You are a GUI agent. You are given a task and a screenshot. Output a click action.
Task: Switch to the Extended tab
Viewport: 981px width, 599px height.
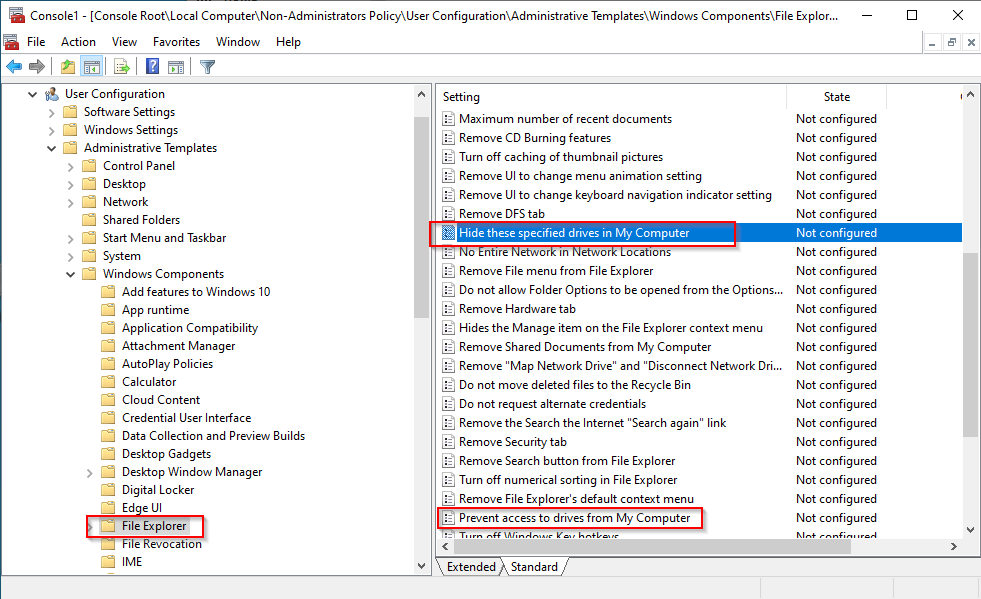pyautogui.click(x=471, y=567)
